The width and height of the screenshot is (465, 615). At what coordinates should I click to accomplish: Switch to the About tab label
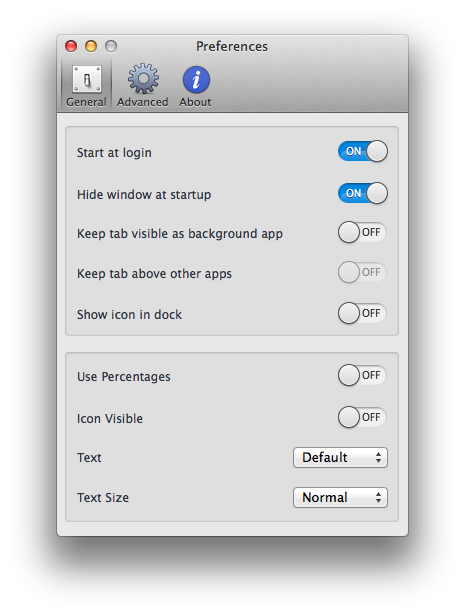click(x=195, y=102)
